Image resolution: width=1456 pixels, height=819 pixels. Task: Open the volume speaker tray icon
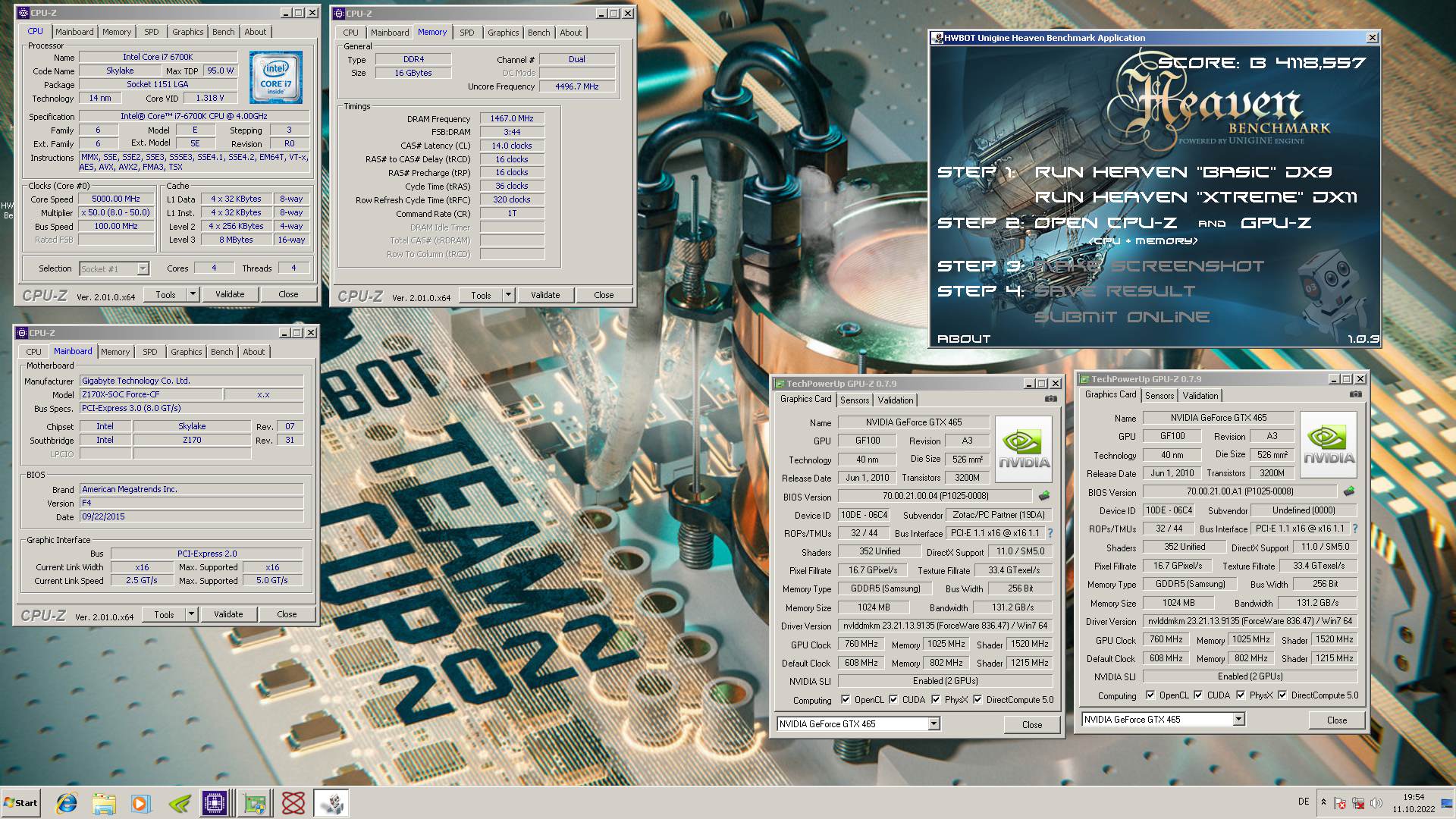[x=1376, y=803]
